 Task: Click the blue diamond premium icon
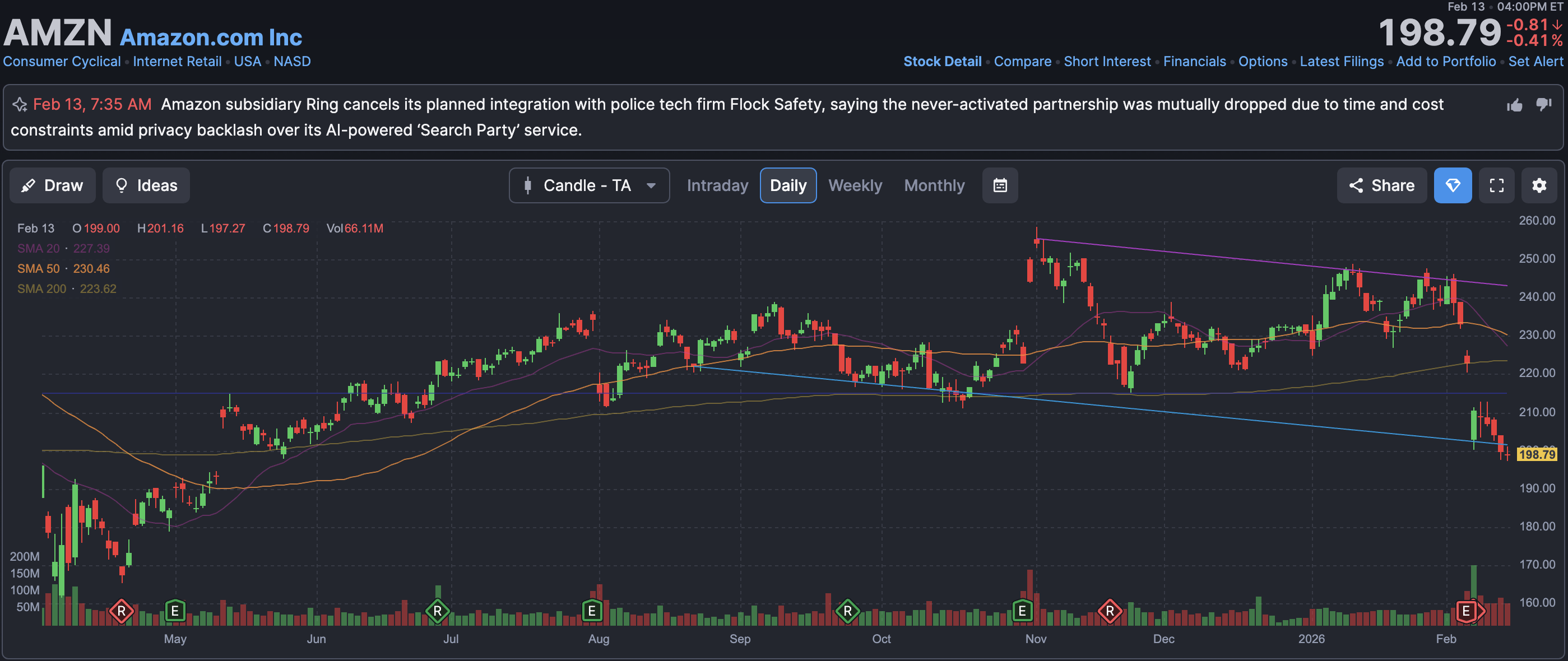(1453, 185)
